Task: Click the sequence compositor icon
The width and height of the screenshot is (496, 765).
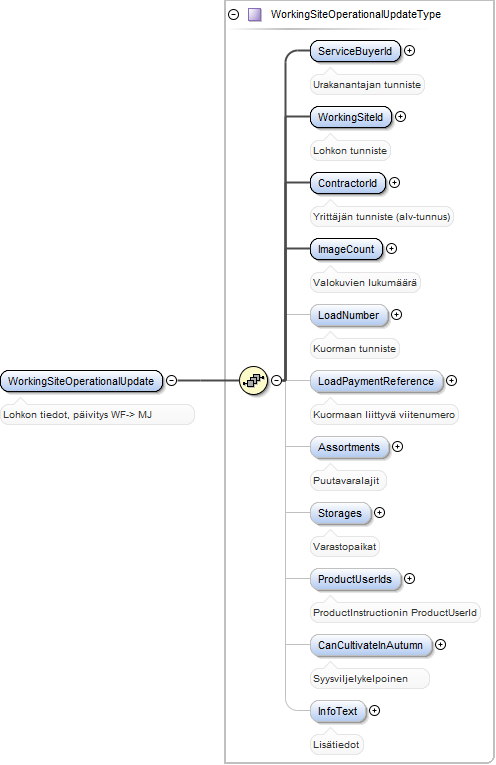Action: tap(254, 381)
